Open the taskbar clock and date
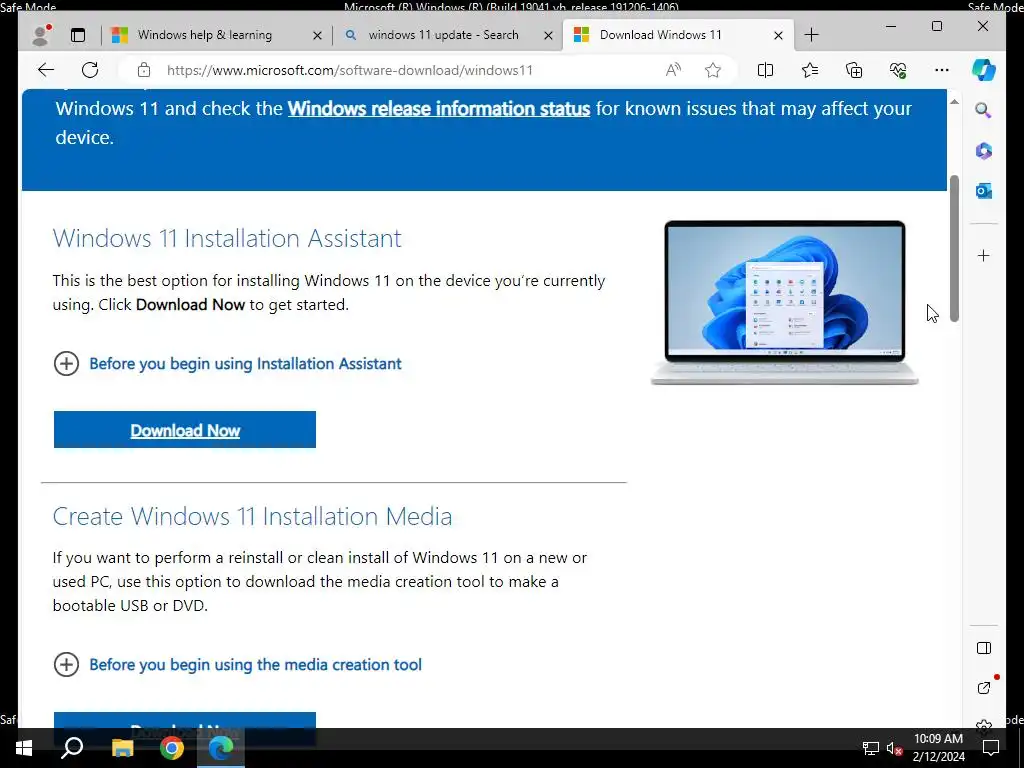1024x768 pixels. 938,748
